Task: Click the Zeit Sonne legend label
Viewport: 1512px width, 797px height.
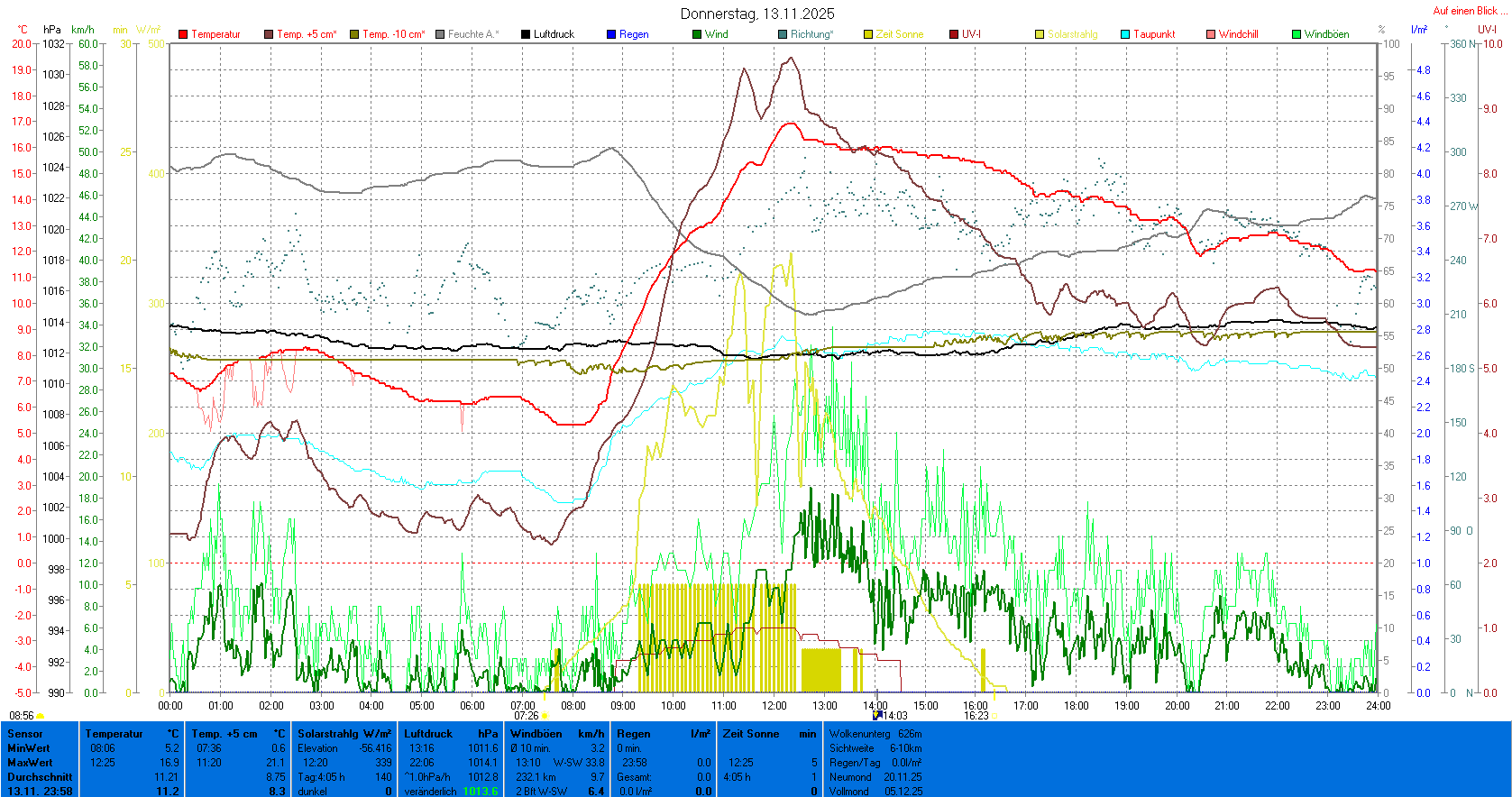Action: 899,34
